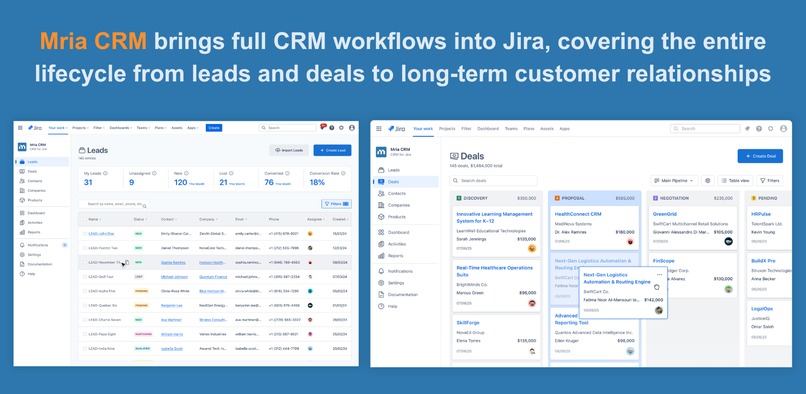Open settings gear in Deals window header
The height and width of the screenshot is (394, 806).
pyautogui.click(x=771, y=129)
